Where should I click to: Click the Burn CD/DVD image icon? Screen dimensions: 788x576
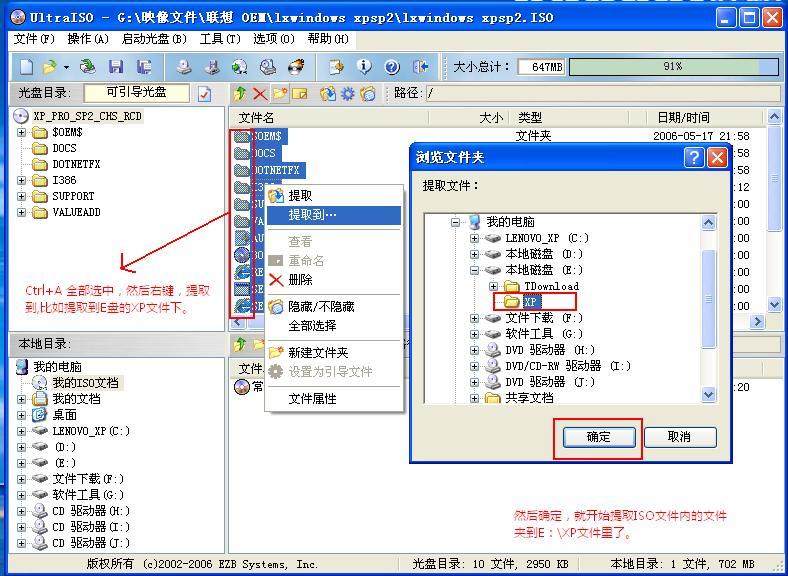coord(297,66)
